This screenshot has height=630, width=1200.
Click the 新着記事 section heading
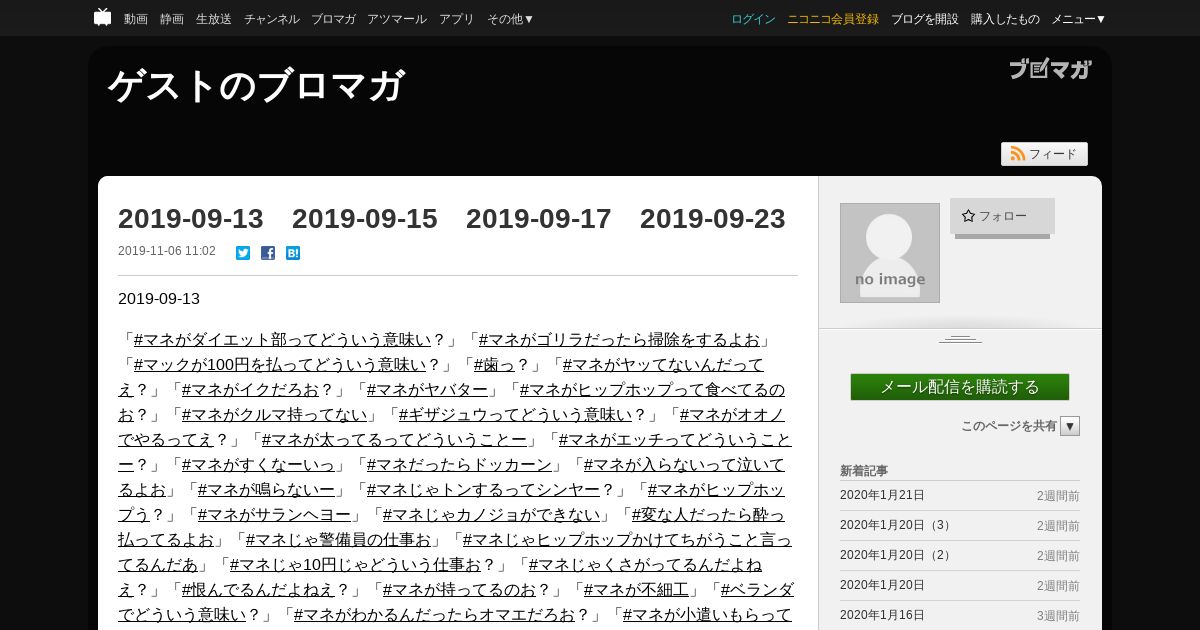(864, 471)
